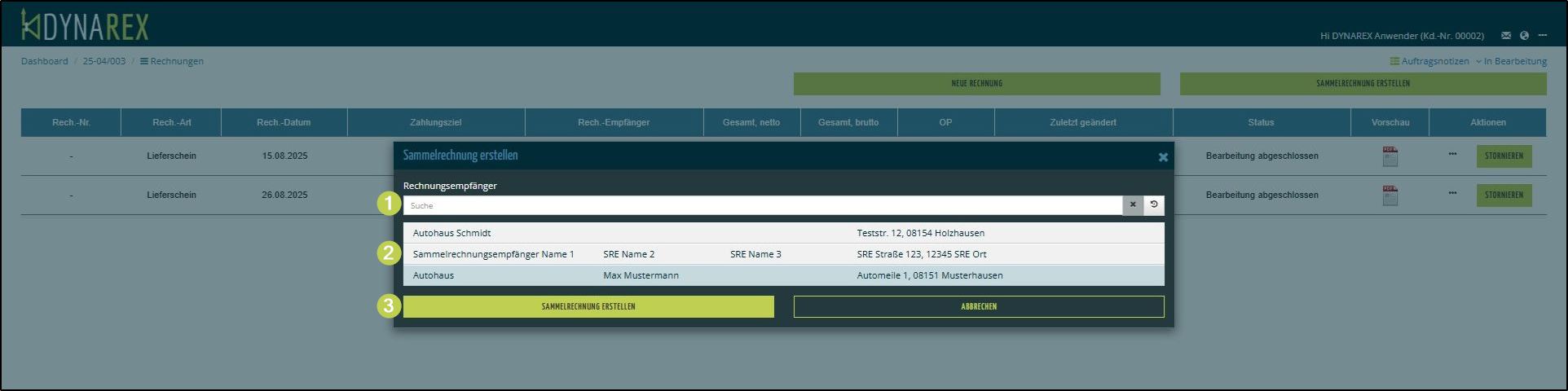
Task: Click the globe language icon in header
Action: point(1524,36)
